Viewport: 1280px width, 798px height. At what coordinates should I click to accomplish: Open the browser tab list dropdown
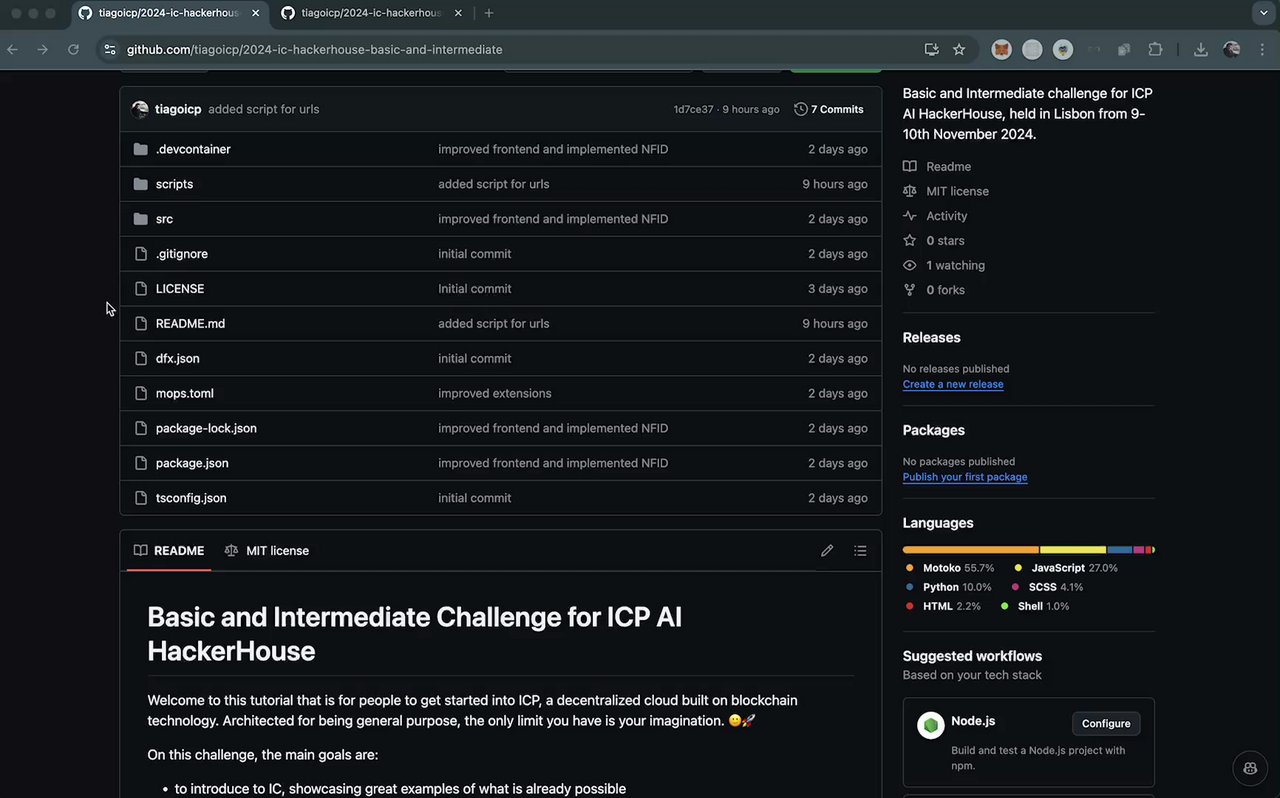(x=1262, y=13)
